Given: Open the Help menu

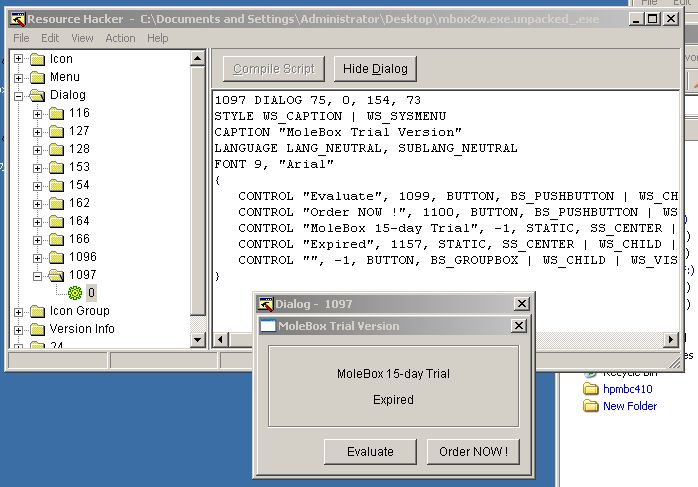Looking at the screenshot, I should [158, 38].
